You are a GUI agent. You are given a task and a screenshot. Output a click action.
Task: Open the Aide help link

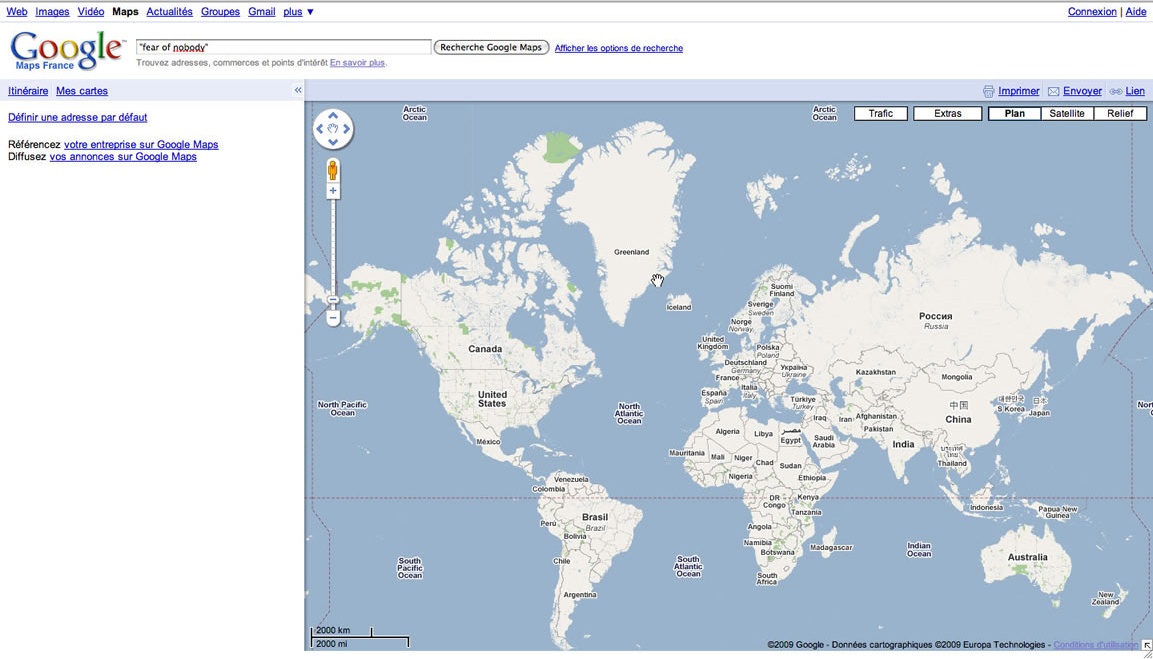point(1136,12)
